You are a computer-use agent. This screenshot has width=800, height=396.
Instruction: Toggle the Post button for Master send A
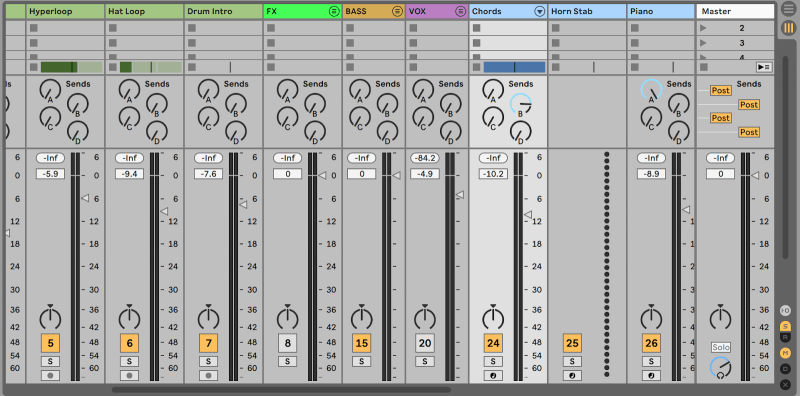pyautogui.click(x=721, y=90)
